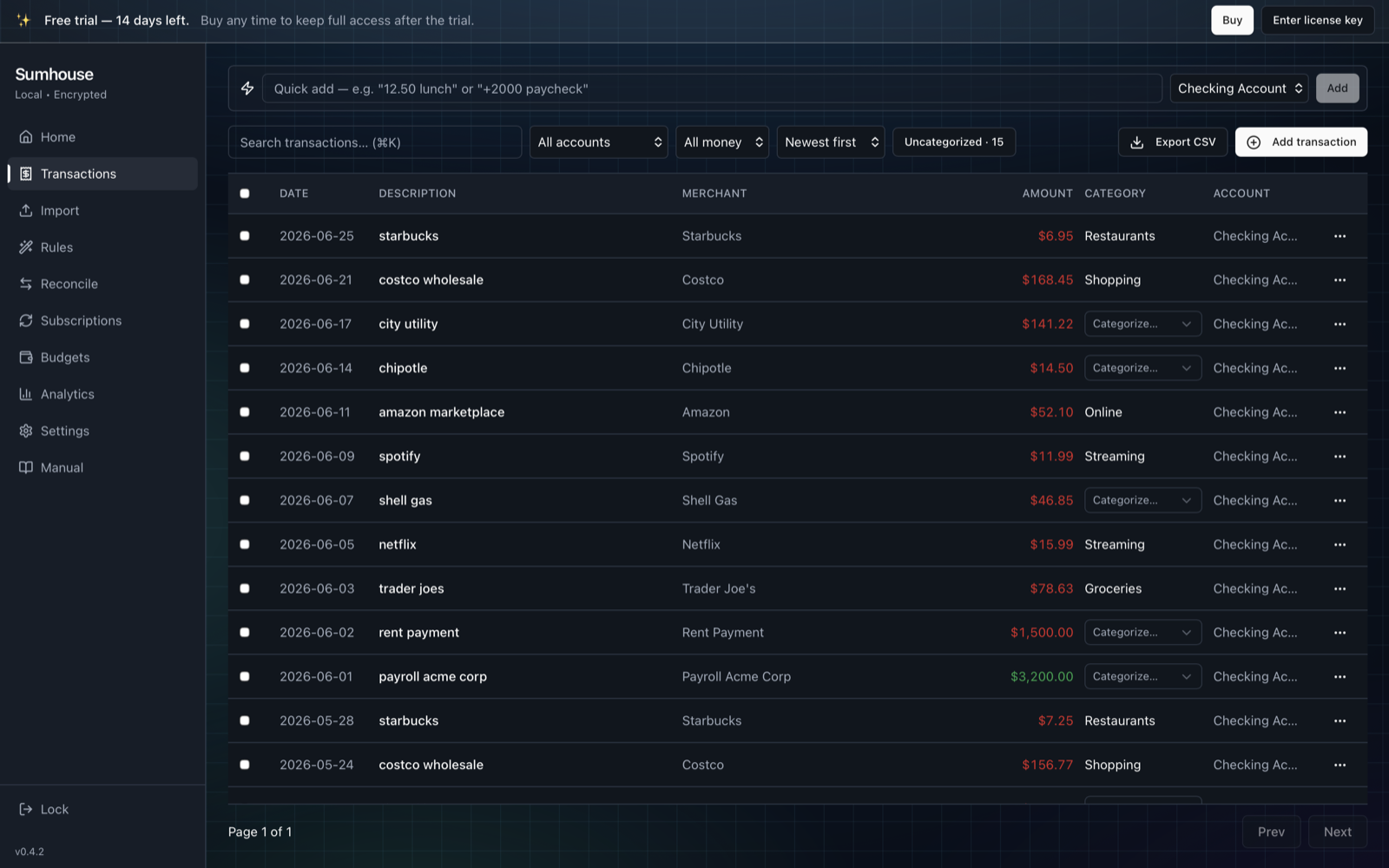1389x868 pixels.
Task: Open row actions for costco wholesale 2026-06-21
Action: pyautogui.click(x=1340, y=280)
